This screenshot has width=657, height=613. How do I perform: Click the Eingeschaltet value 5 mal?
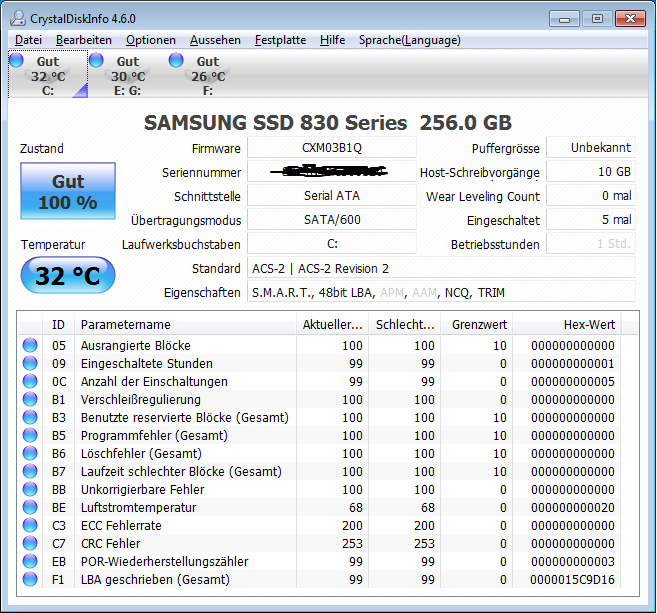click(x=591, y=220)
